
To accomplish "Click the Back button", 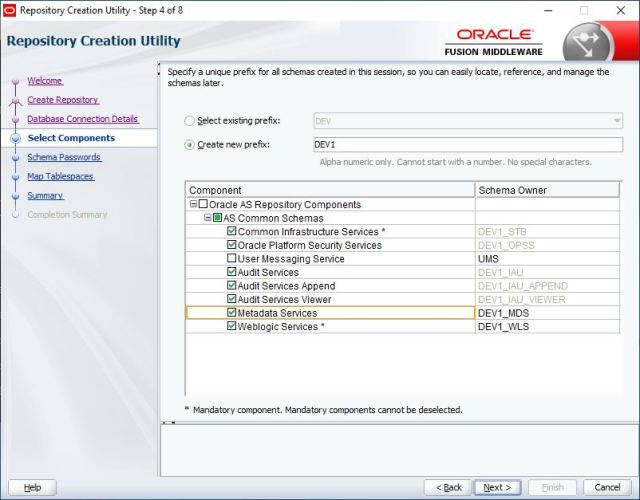I will click(448, 487).
